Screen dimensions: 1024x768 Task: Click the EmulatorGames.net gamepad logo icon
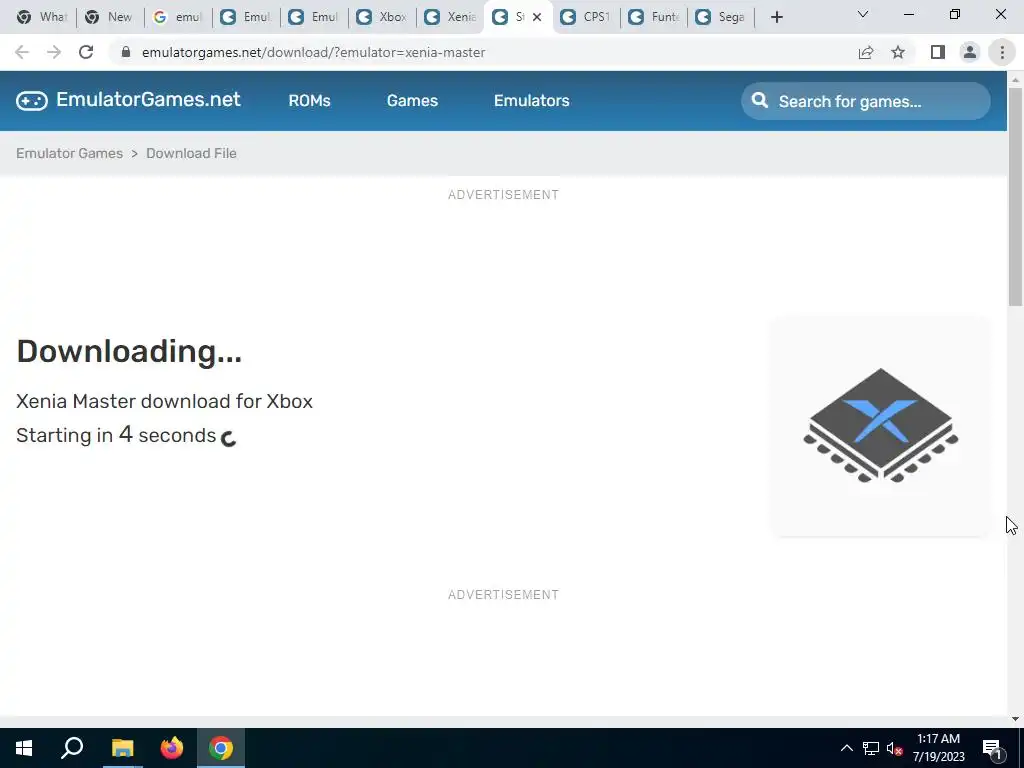[31, 101]
